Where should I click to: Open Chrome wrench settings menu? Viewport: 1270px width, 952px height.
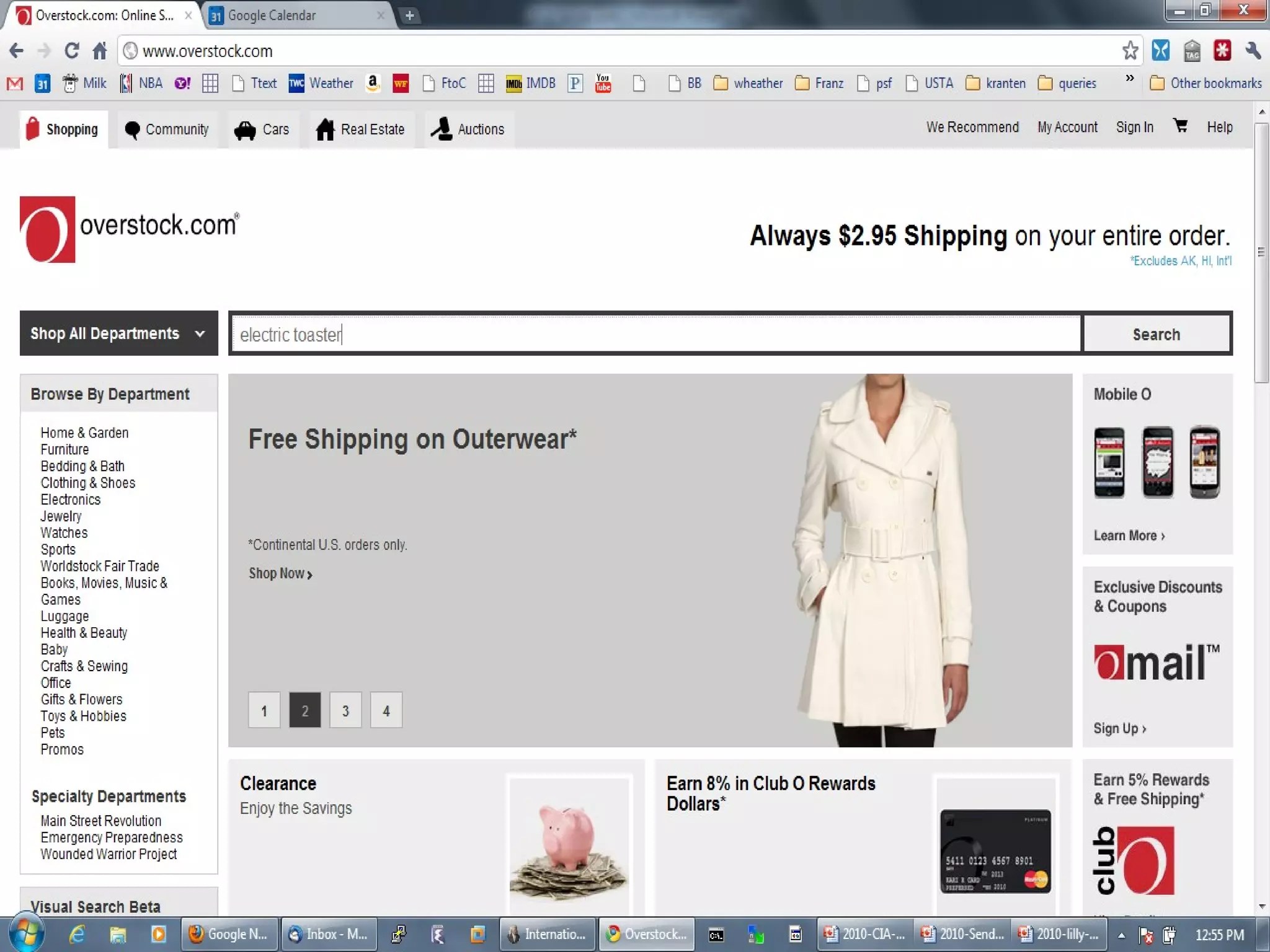[1253, 51]
